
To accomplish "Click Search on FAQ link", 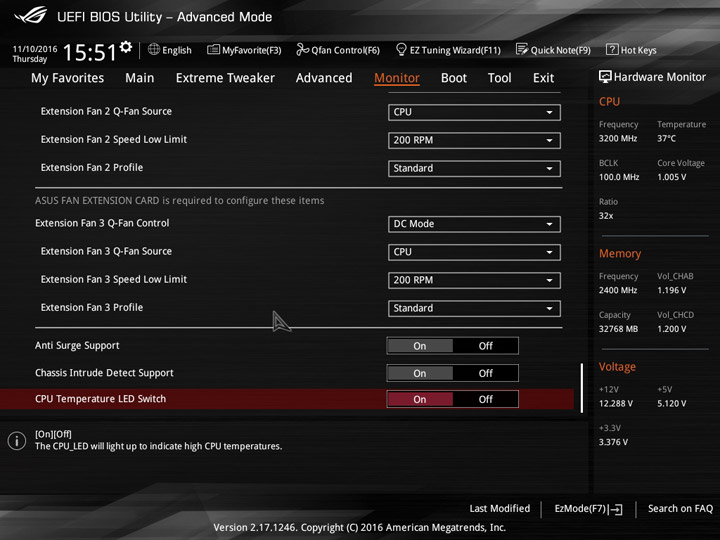I will tap(680, 508).
